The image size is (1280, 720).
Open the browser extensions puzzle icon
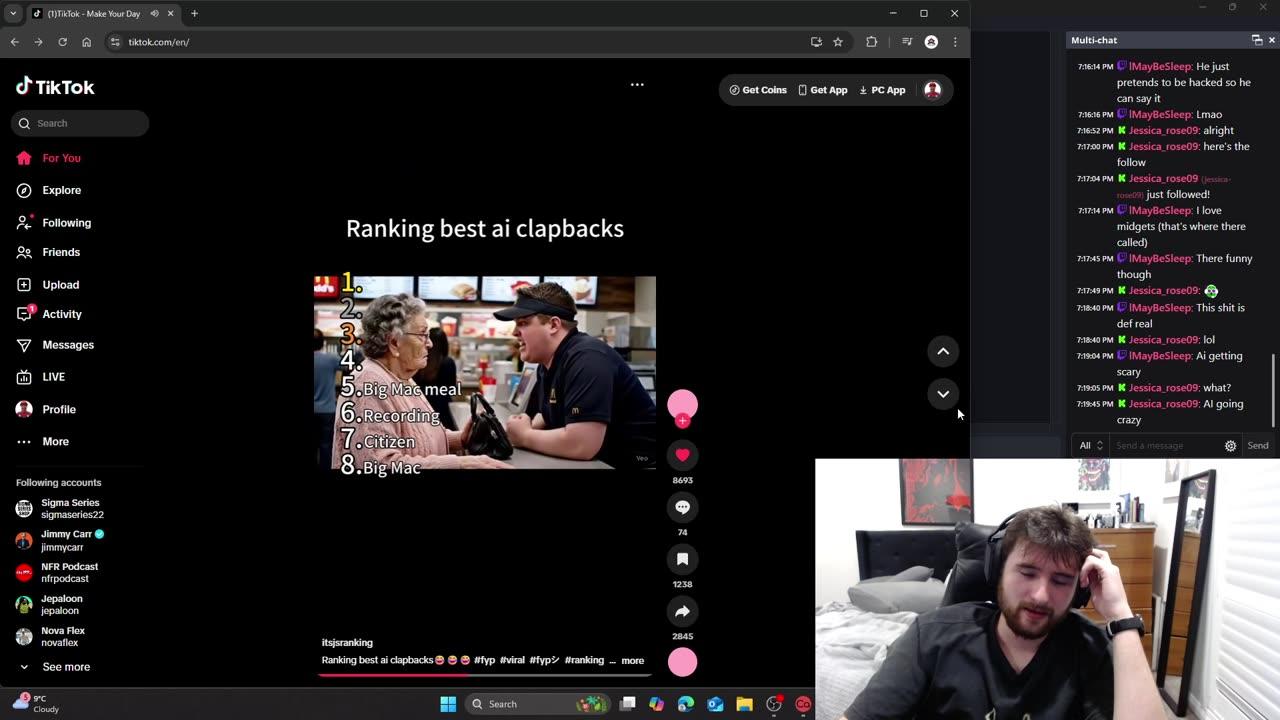(x=872, y=42)
